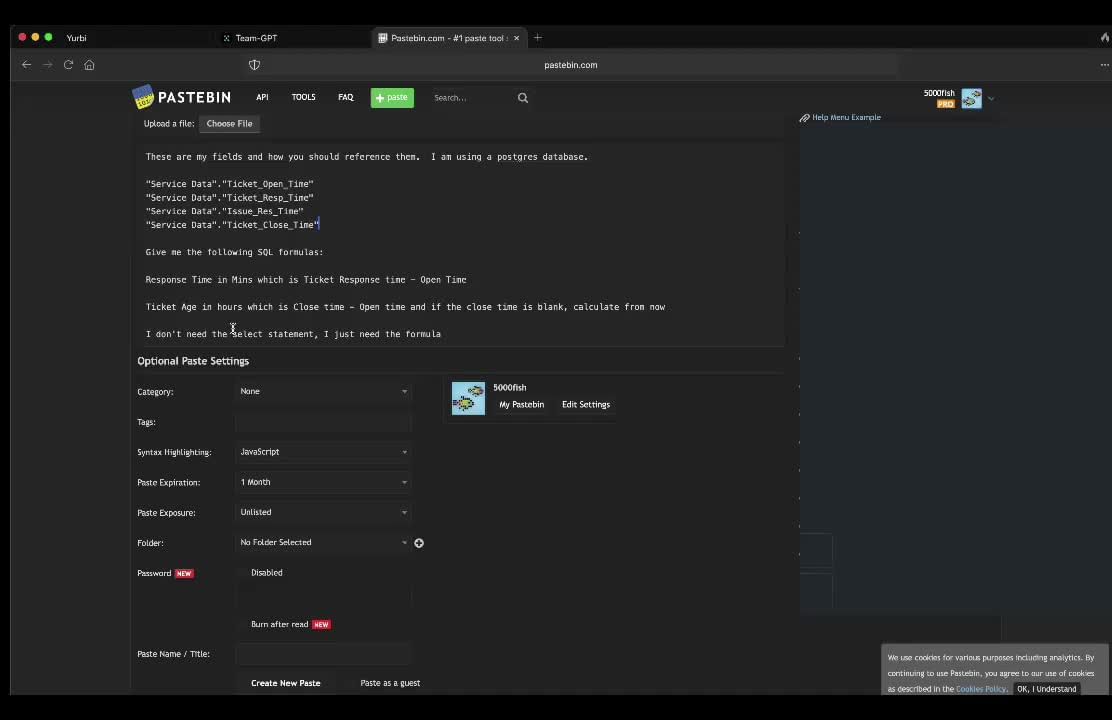This screenshot has width=1112, height=720.
Task: Click the green paste button
Action: [x=392, y=98]
